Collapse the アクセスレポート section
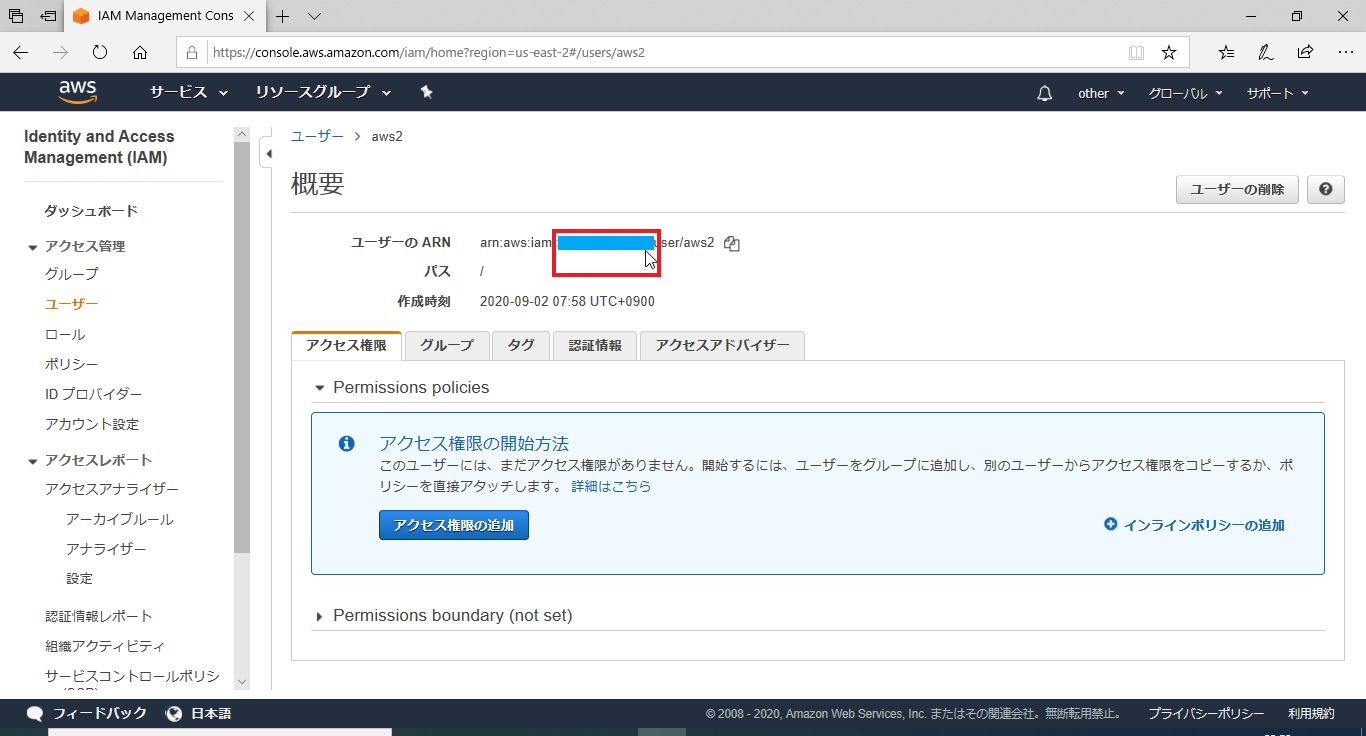 33,461
